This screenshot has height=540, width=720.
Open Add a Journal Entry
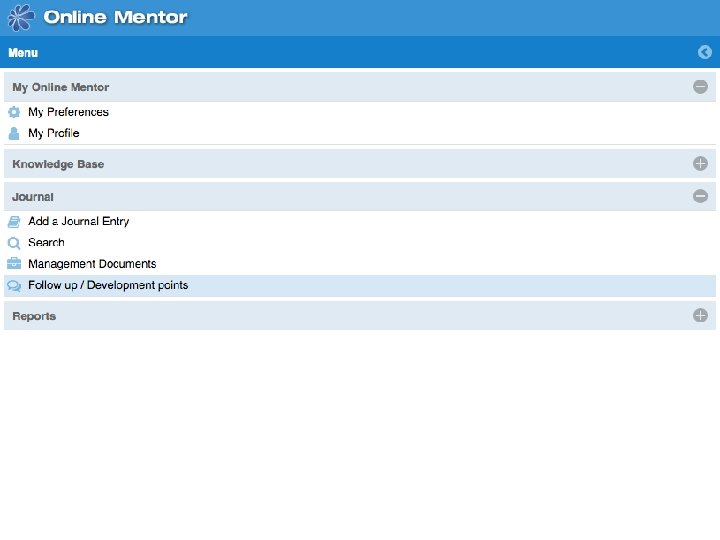(79, 221)
